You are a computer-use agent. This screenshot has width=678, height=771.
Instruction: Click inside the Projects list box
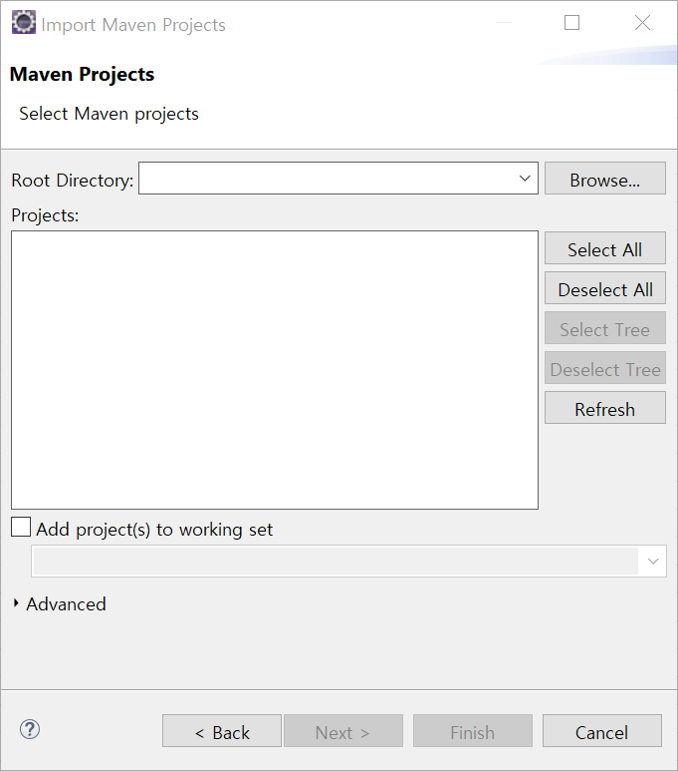(275, 370)
